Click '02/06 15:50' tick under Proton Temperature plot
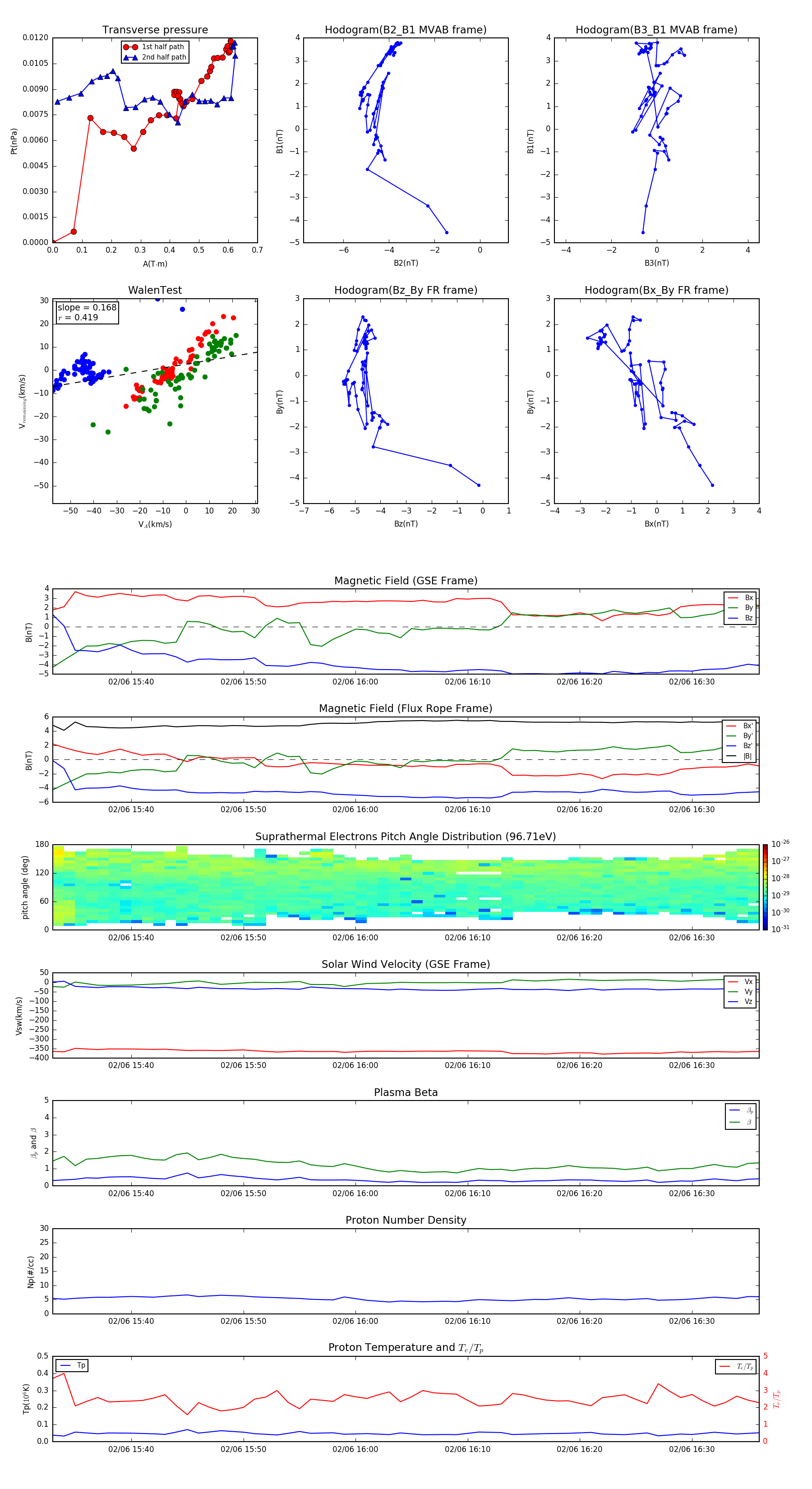Screen dimensions: 812x1489 pyautogui.click(x=243, y=1449)
